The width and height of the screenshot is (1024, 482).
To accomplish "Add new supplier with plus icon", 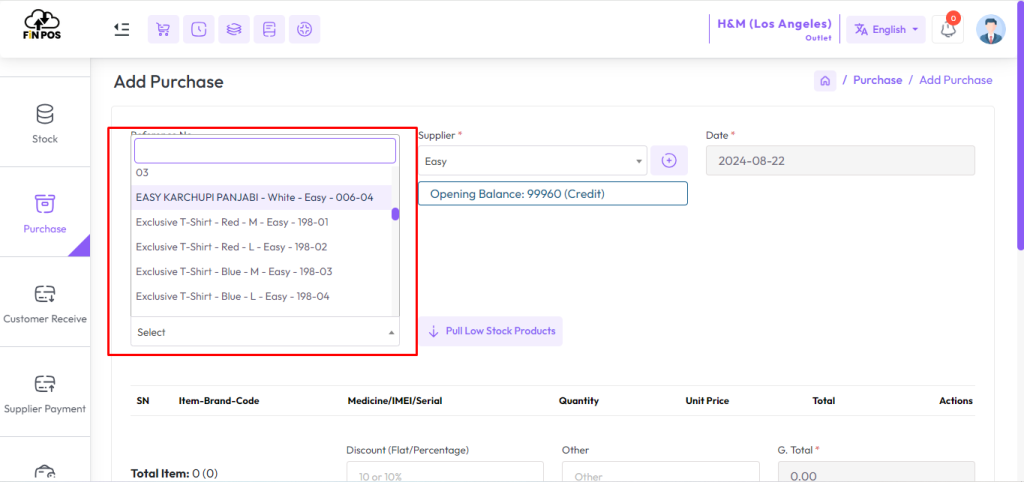I will [669, 161].
